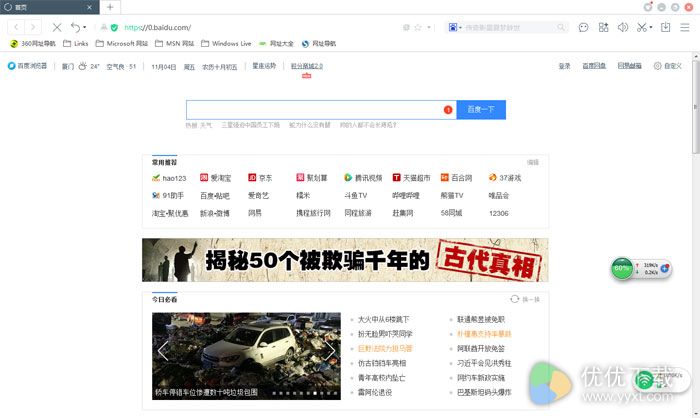Image resolution: width=700 pixels, height=418 pixels.
Task: Open the 网址导航 bookmark with blue globe
Action: [319, 43]
